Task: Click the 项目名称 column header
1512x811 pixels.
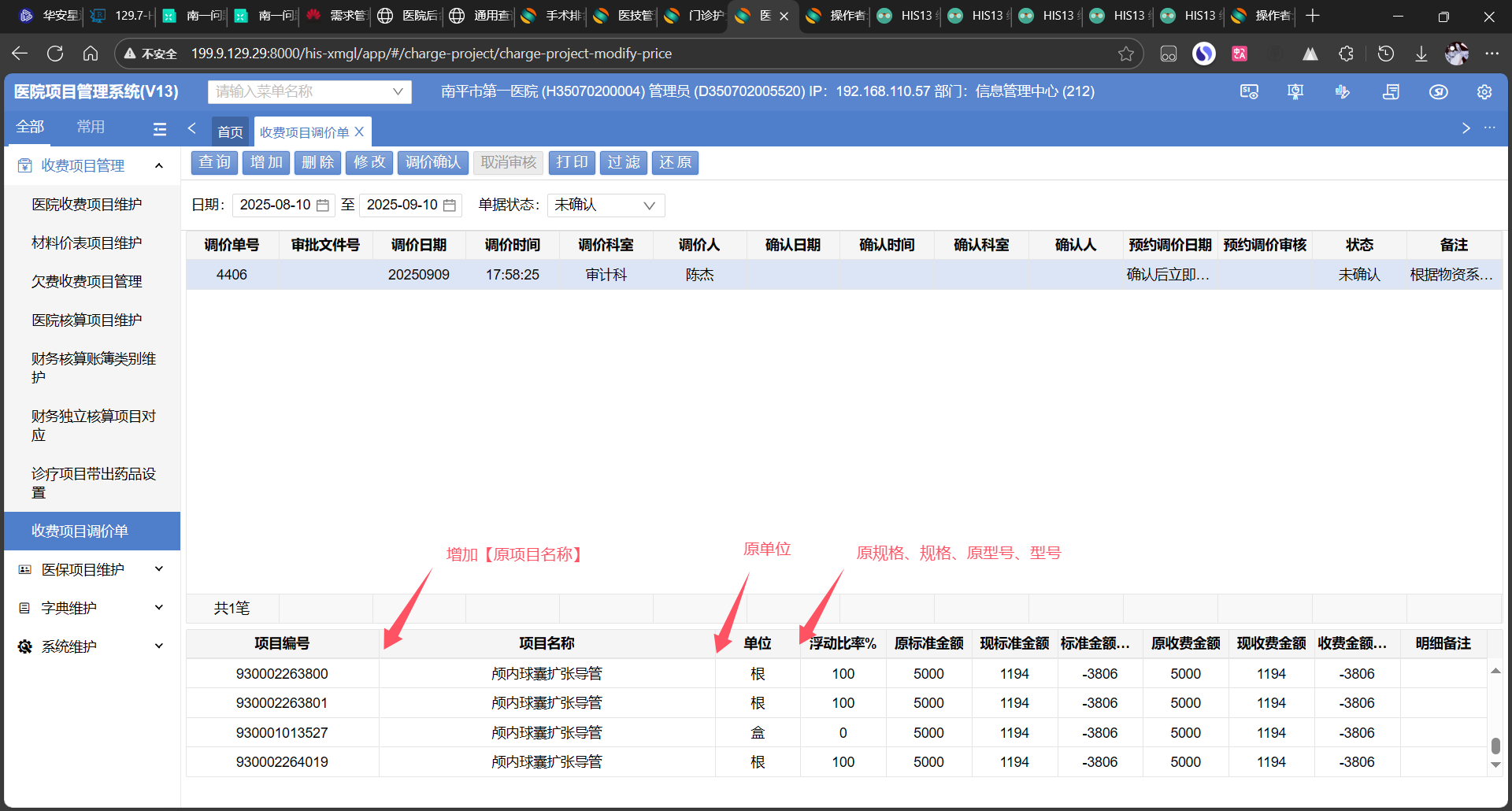Action: 547,644
